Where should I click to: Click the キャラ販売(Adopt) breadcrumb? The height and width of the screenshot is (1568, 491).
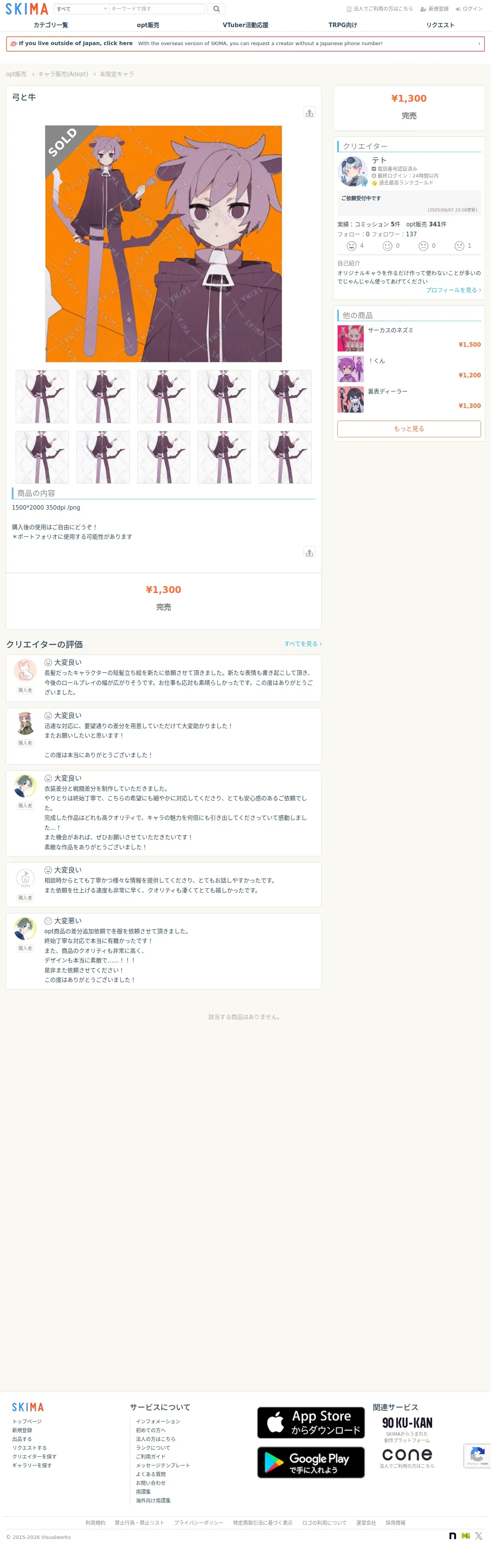[x=63, y=74]
